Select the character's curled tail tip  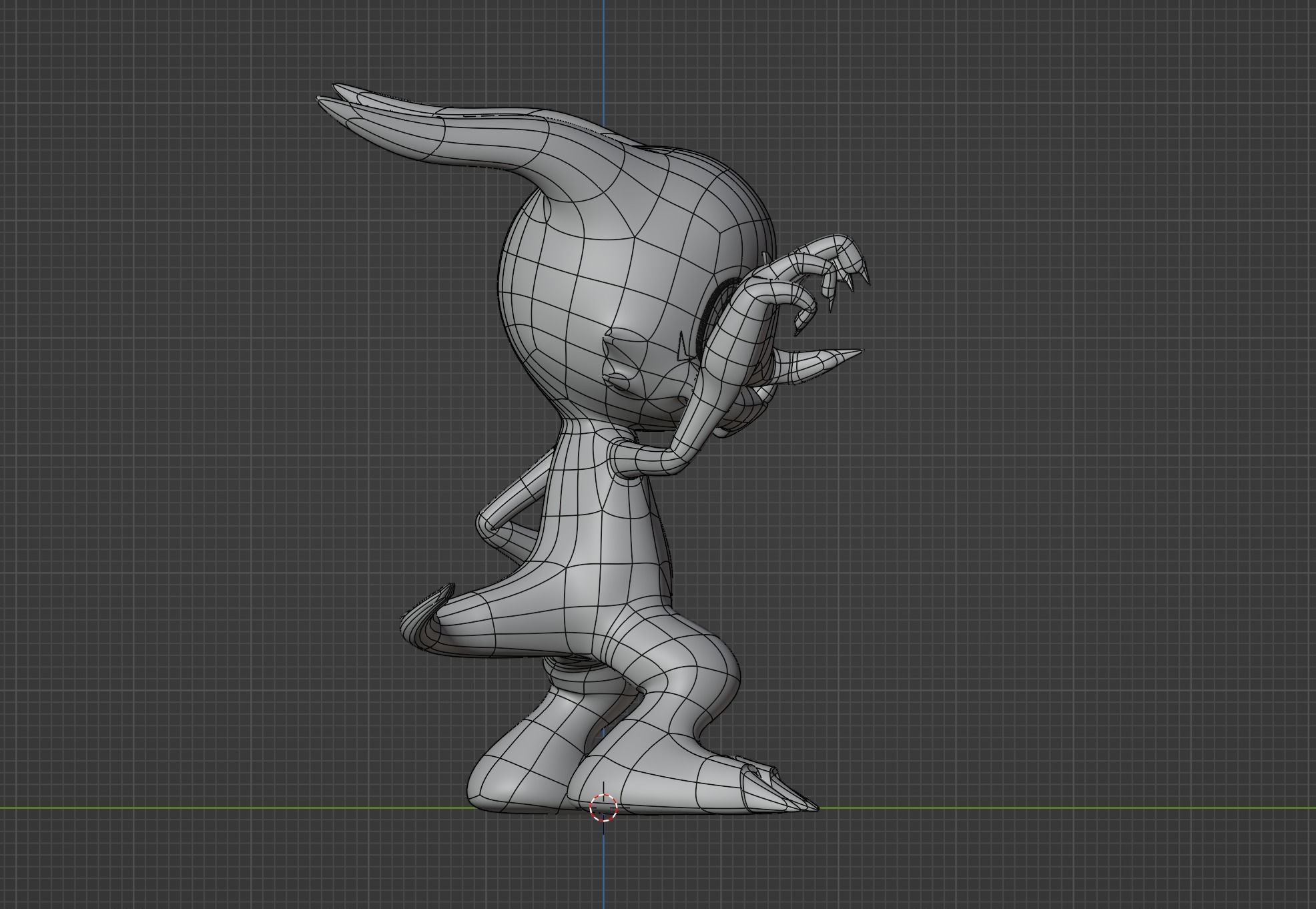tap(427, 617)
